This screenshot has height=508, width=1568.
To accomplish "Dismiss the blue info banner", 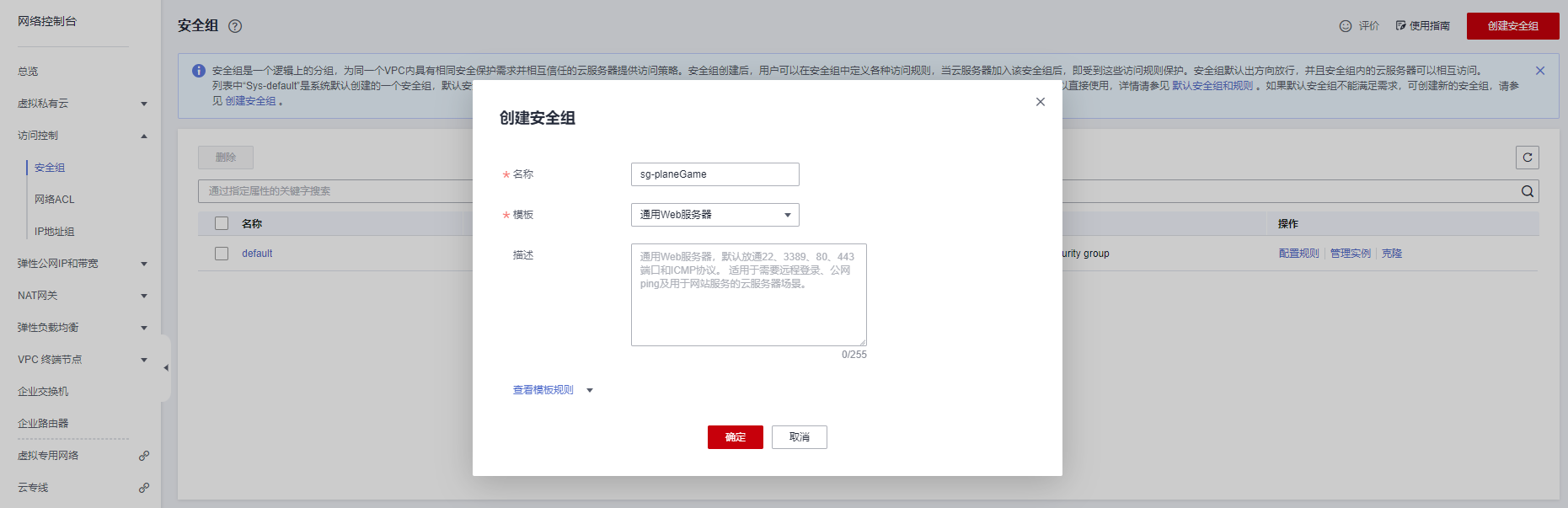I will point(1540,71).
